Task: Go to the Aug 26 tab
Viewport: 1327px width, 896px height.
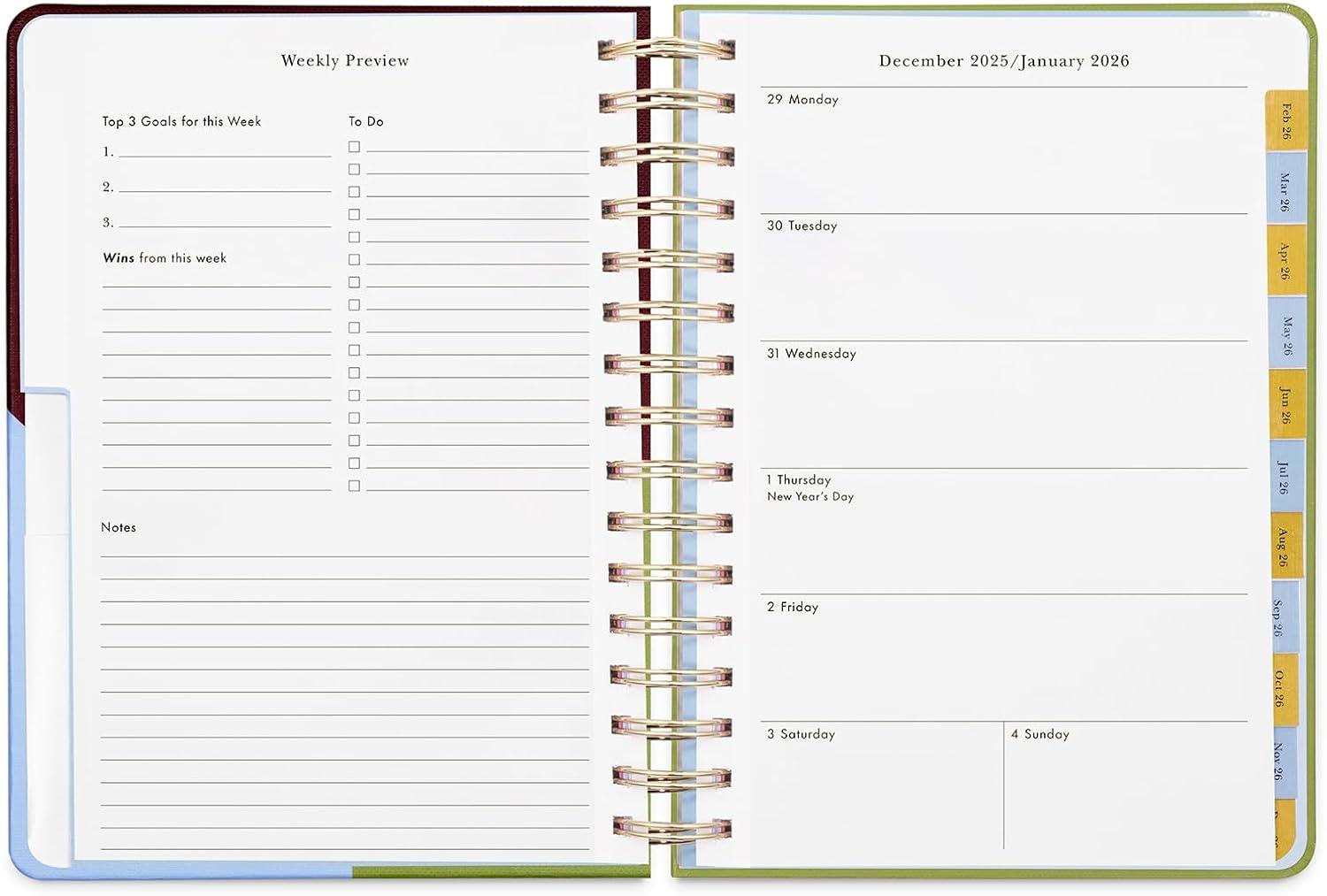Action: click(x=1282, y=547)
